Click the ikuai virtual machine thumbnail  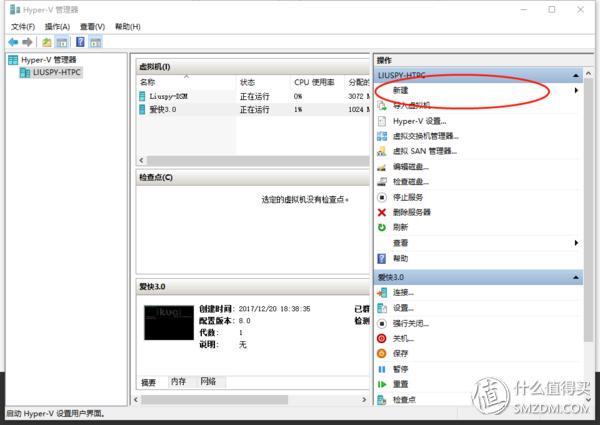(169, 322)
